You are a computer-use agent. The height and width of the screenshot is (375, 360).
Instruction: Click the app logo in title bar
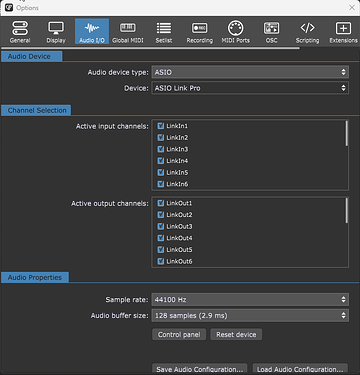(x=9, y=7)
